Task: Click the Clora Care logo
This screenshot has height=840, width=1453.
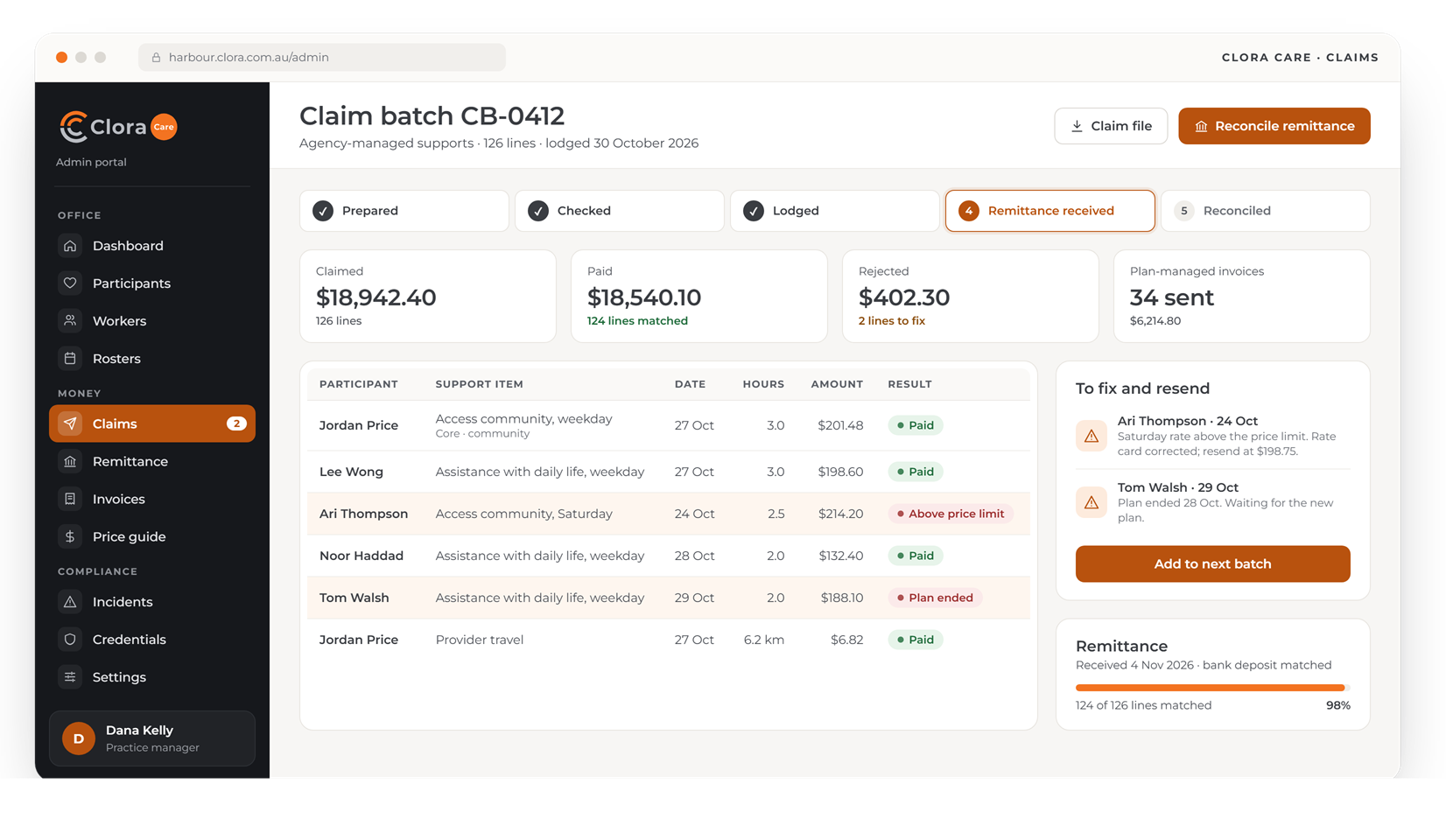Action: [x=118, y=127]
